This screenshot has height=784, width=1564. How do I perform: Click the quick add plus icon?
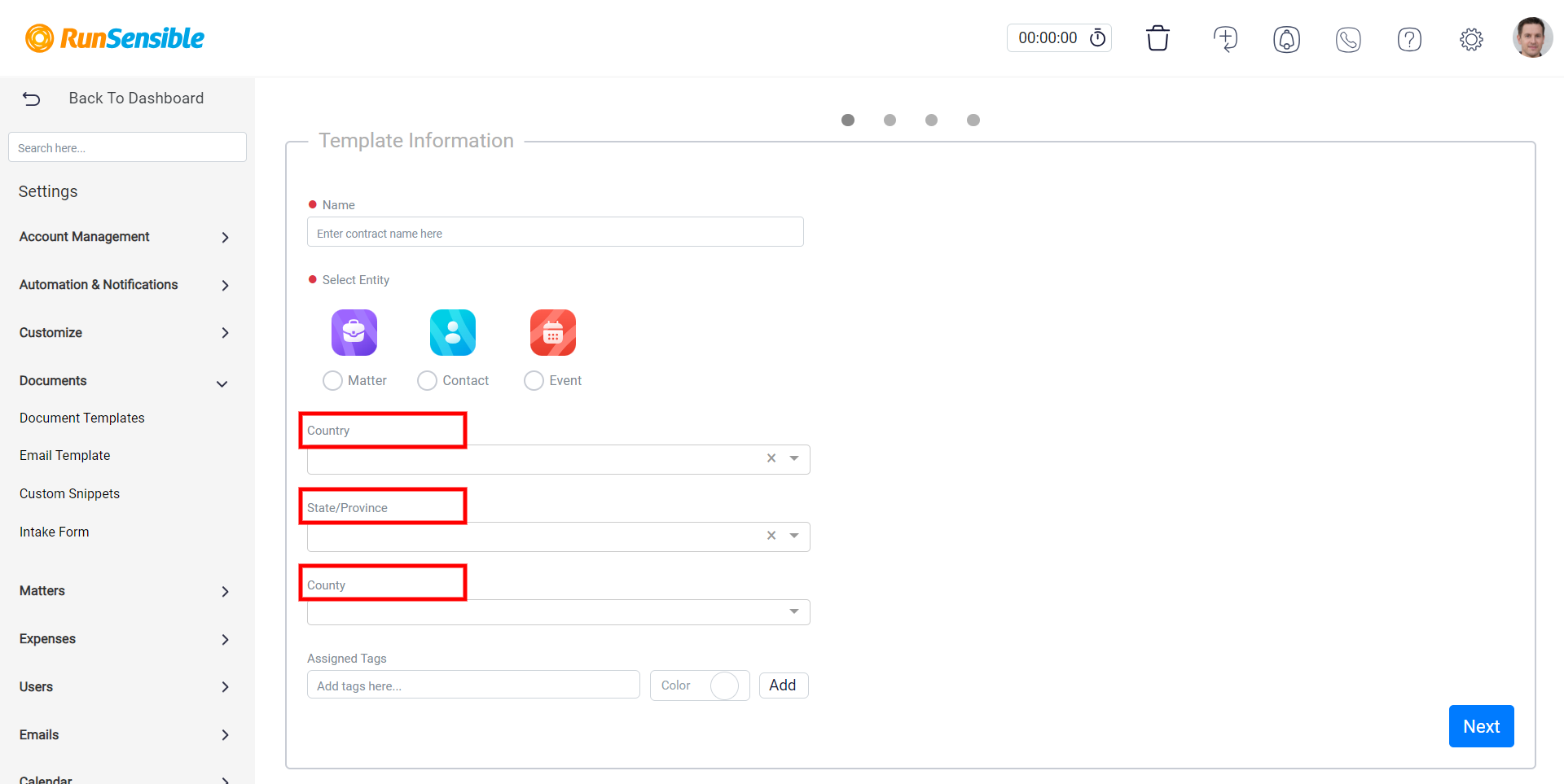(1225, 38)
